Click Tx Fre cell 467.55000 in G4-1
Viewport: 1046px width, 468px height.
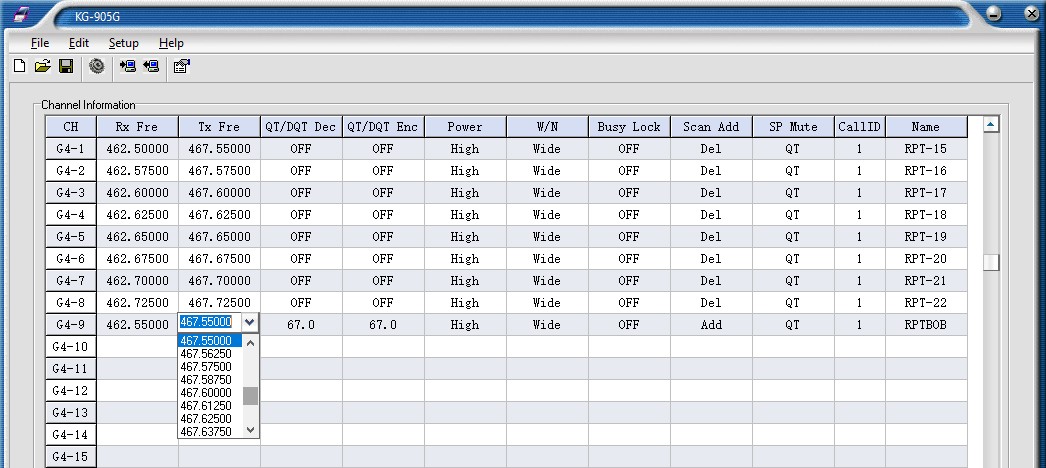point(219,149)
